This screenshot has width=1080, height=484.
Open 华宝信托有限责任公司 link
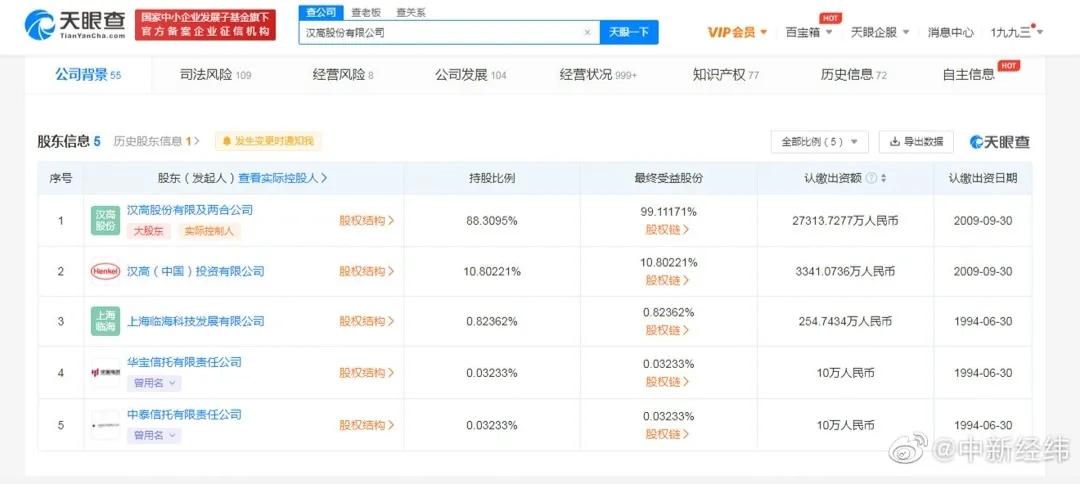[185, 362]
